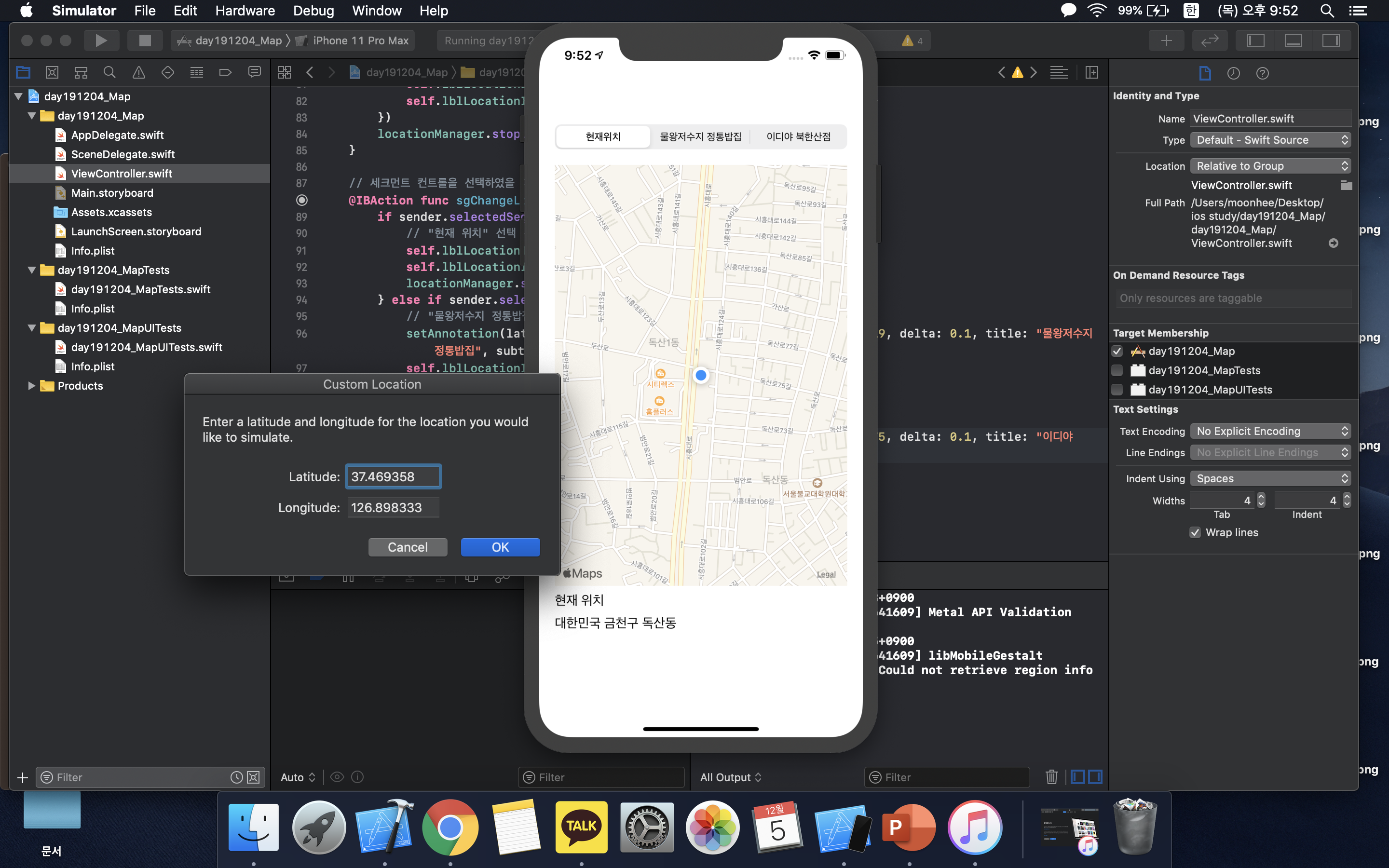Viewport: 1389px width, 868px height.
Task: Show the Source Control navigator icon
Action: pos(52,72)
